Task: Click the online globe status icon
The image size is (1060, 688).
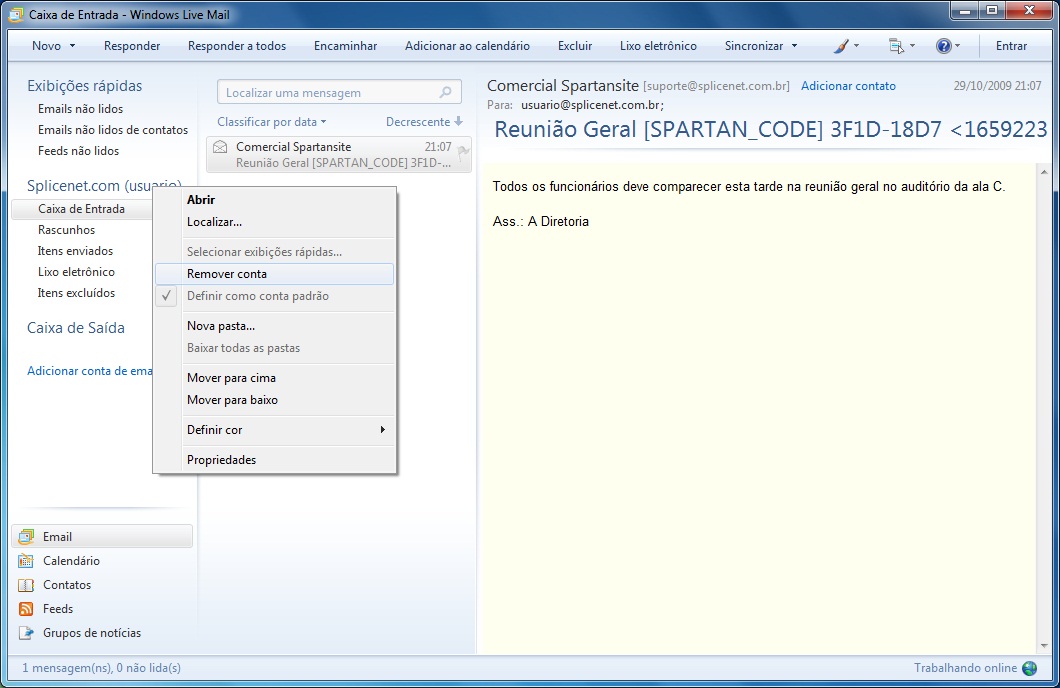Action: point(1030,668)
